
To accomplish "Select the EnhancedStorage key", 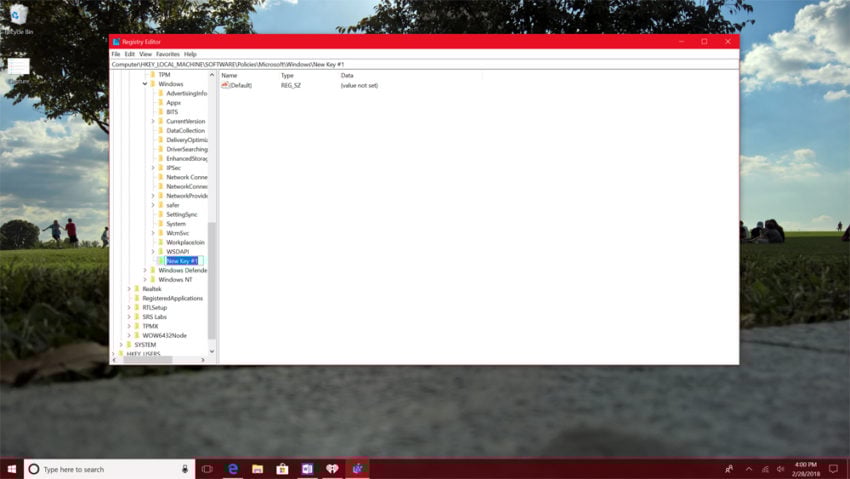I will [186, 158].
